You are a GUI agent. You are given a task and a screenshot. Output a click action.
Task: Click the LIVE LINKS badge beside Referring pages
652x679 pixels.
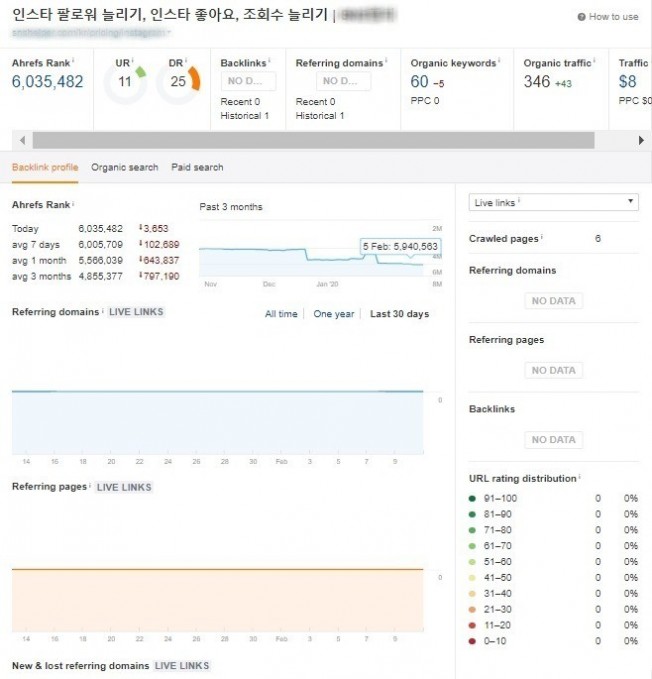[x=124, y=487]
